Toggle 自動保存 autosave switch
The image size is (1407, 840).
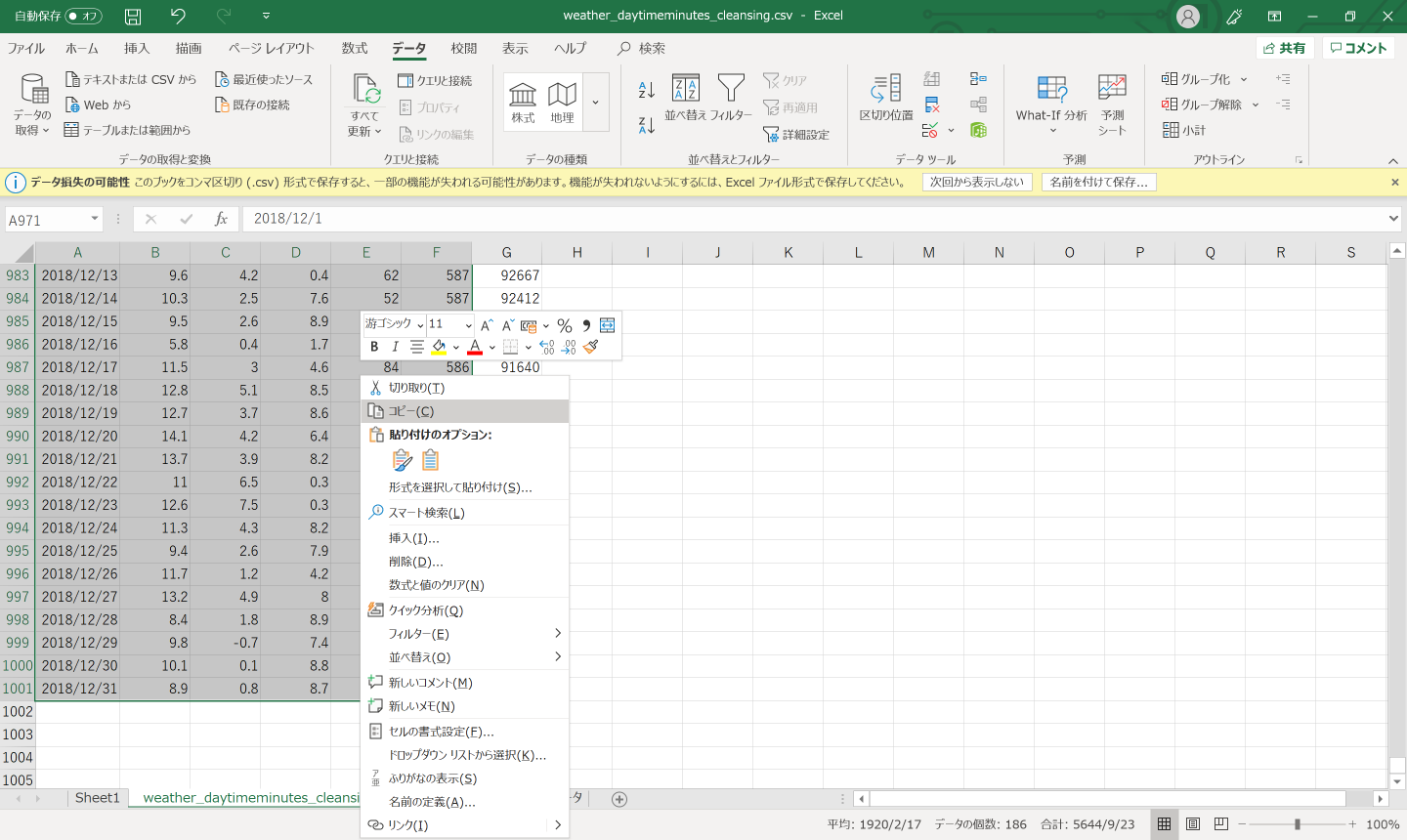coord(83,16)
